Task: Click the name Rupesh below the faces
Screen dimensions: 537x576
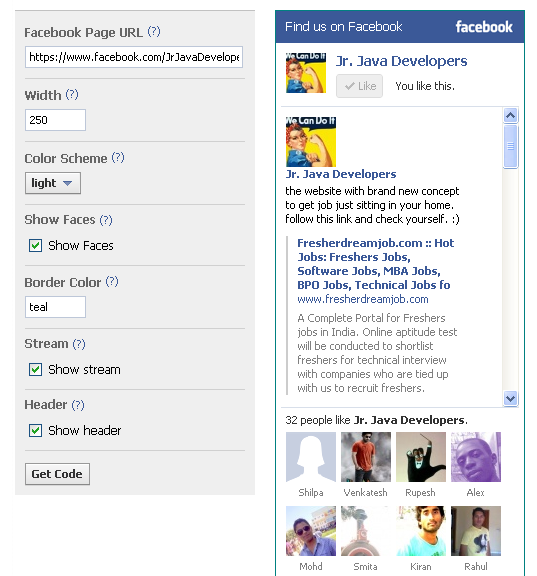Action: [421, 493]
